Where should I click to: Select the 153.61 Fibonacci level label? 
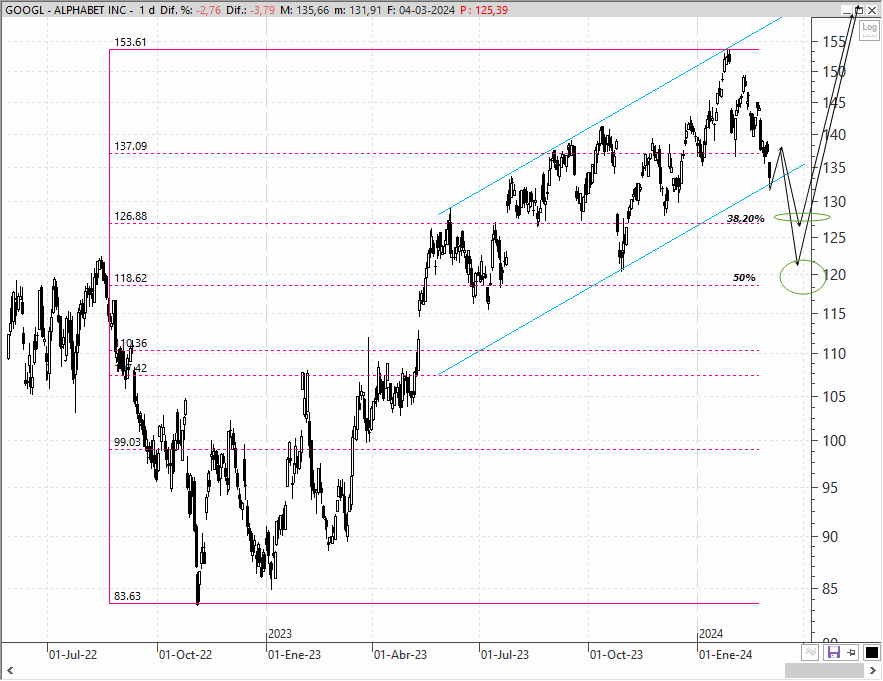coord(130,42)
